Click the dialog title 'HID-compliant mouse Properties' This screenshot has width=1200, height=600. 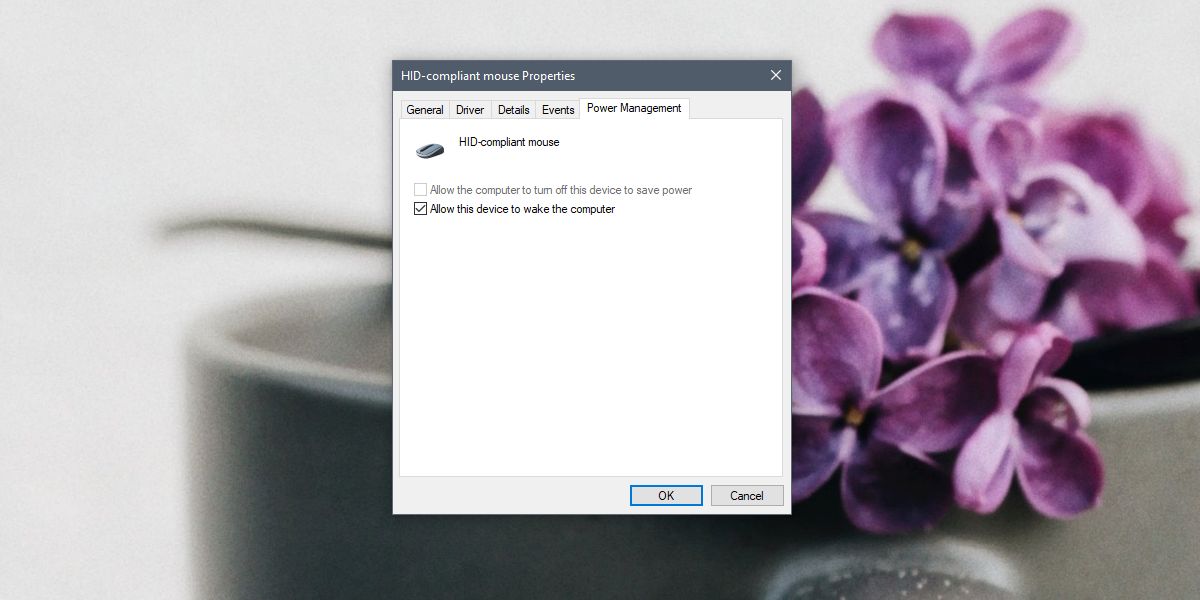[x=488, y=76]
